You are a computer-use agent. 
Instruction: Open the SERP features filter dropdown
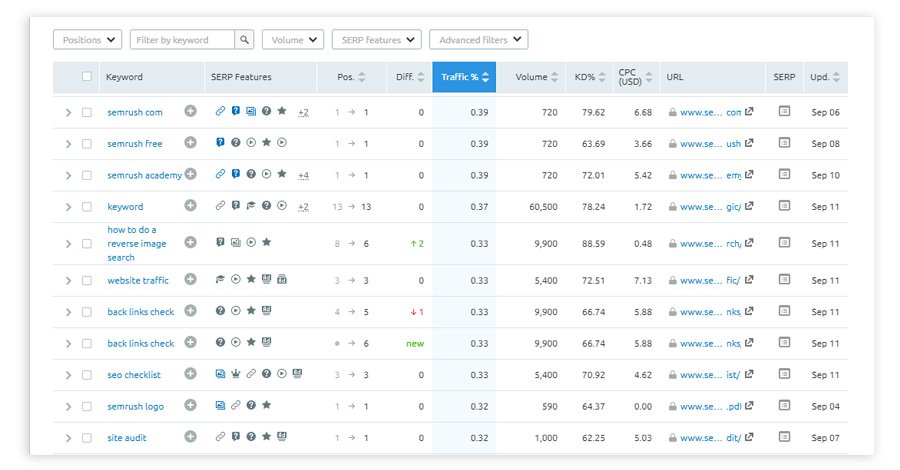click(x=377, y=40)
